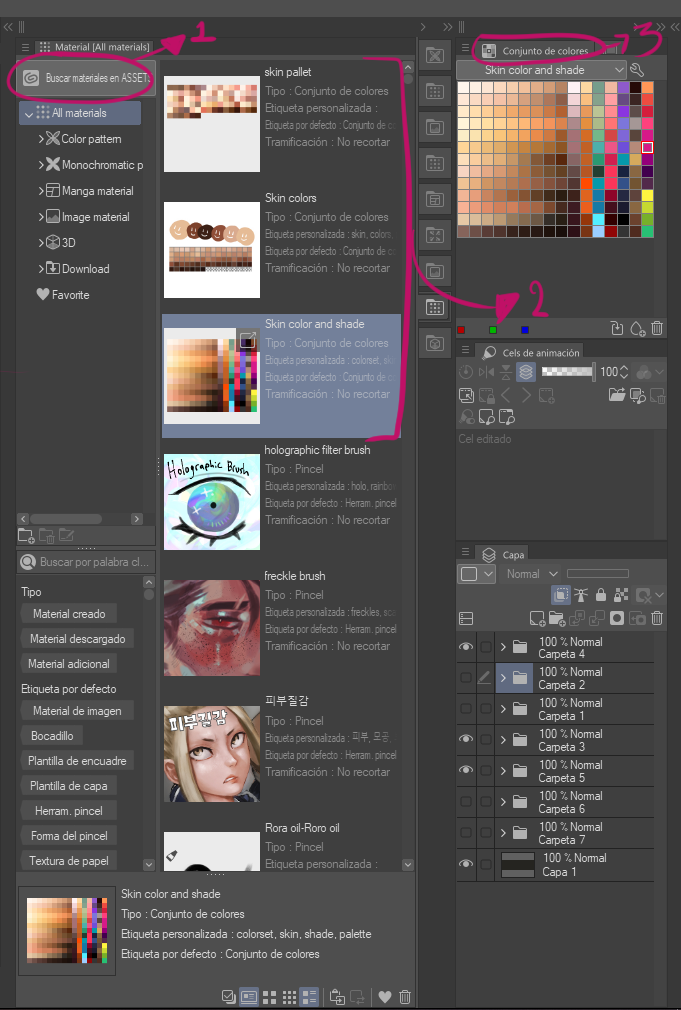Click import color set material icon
Viewport: 681px width, 1010px height.
pos(617,329)
